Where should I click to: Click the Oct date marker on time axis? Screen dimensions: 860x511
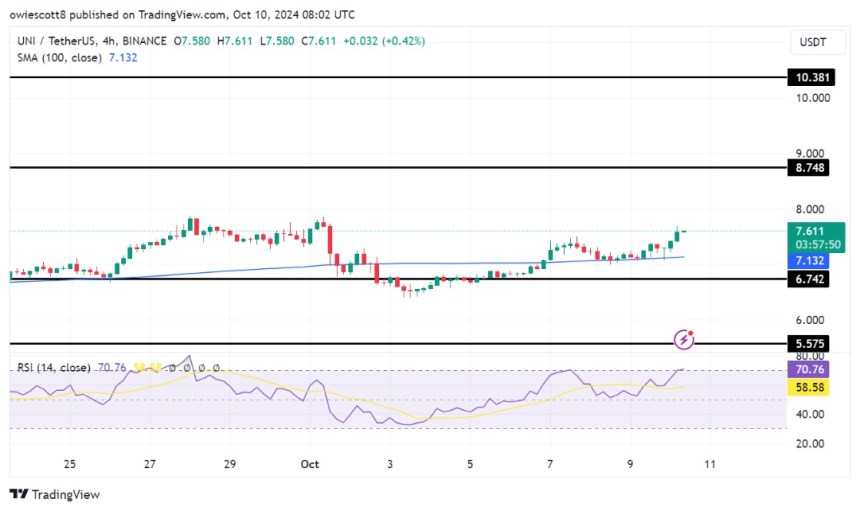tap(309, 464)
